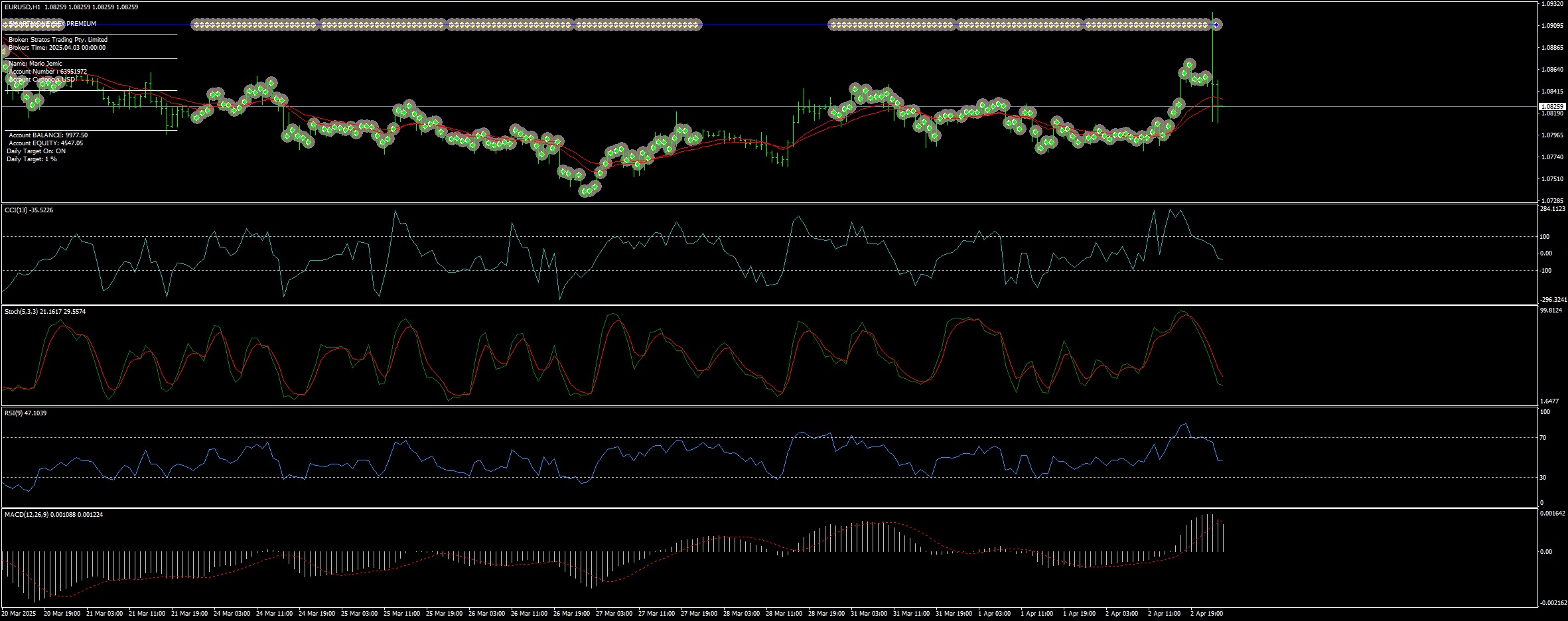The image size is (1568, 621).
Task: Click the 2 Apr 19:00 time axis label
Action: (x=1206, y=614)
